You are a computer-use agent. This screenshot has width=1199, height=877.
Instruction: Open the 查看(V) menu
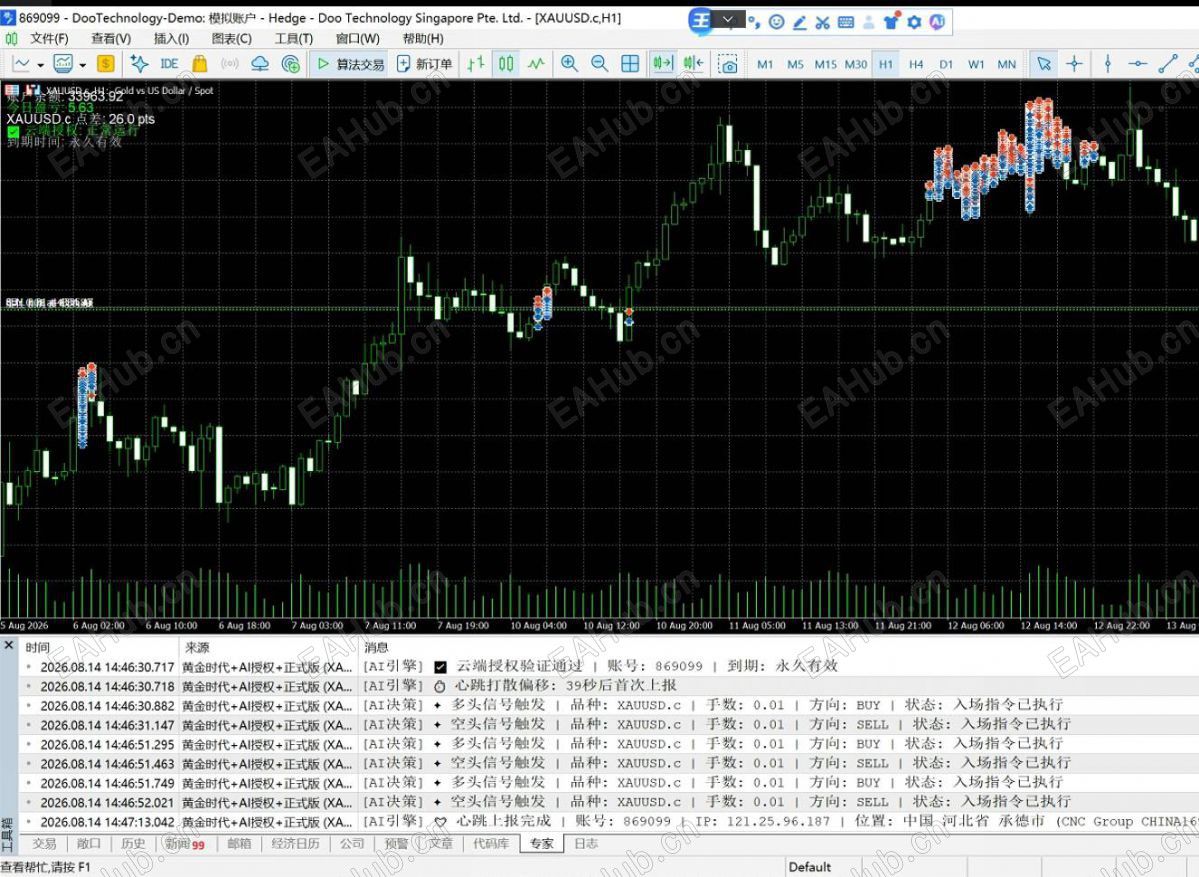111,38
